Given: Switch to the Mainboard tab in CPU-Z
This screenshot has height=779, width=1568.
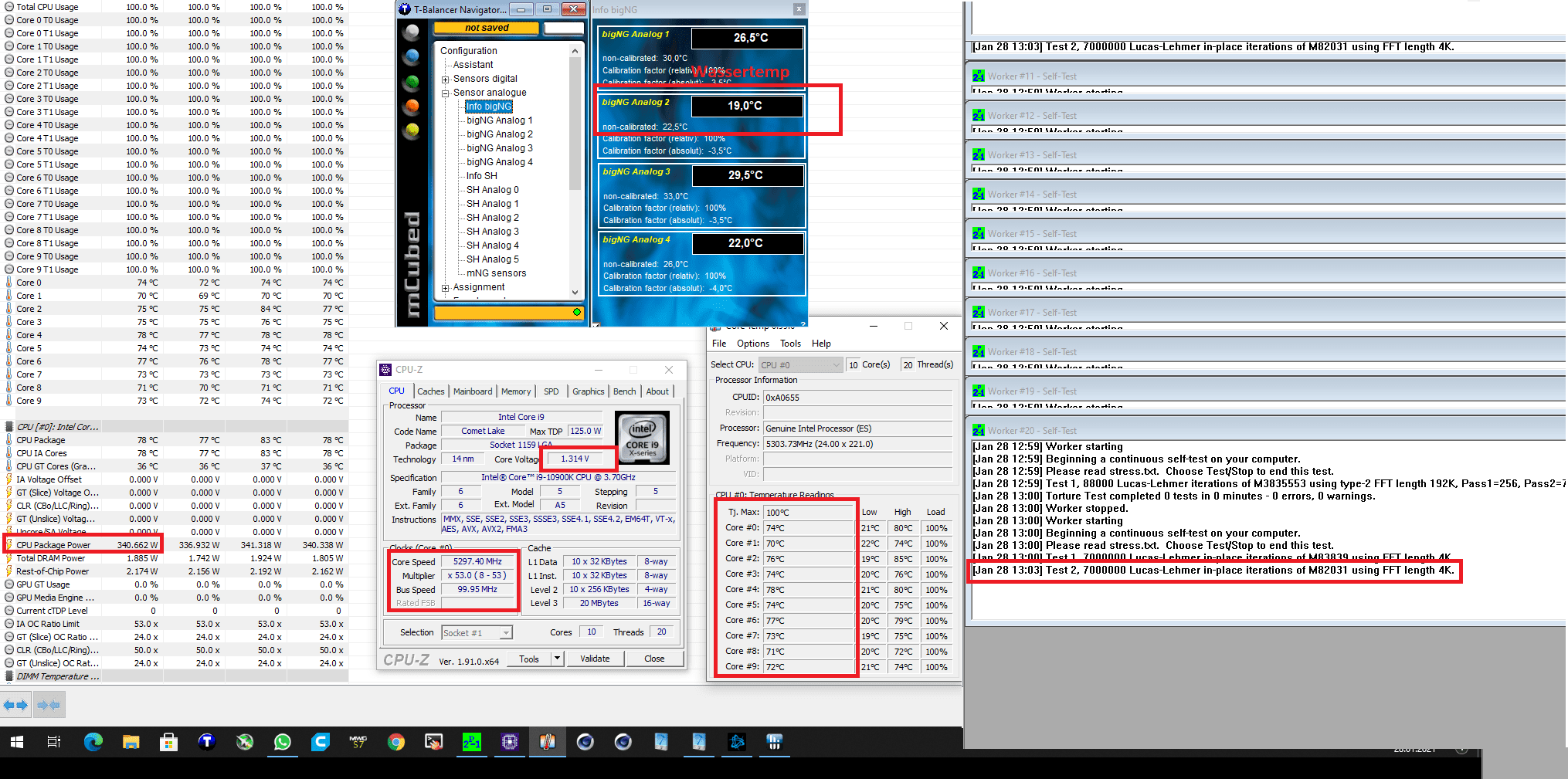Looking at the screenshot, I should [473, 391].
